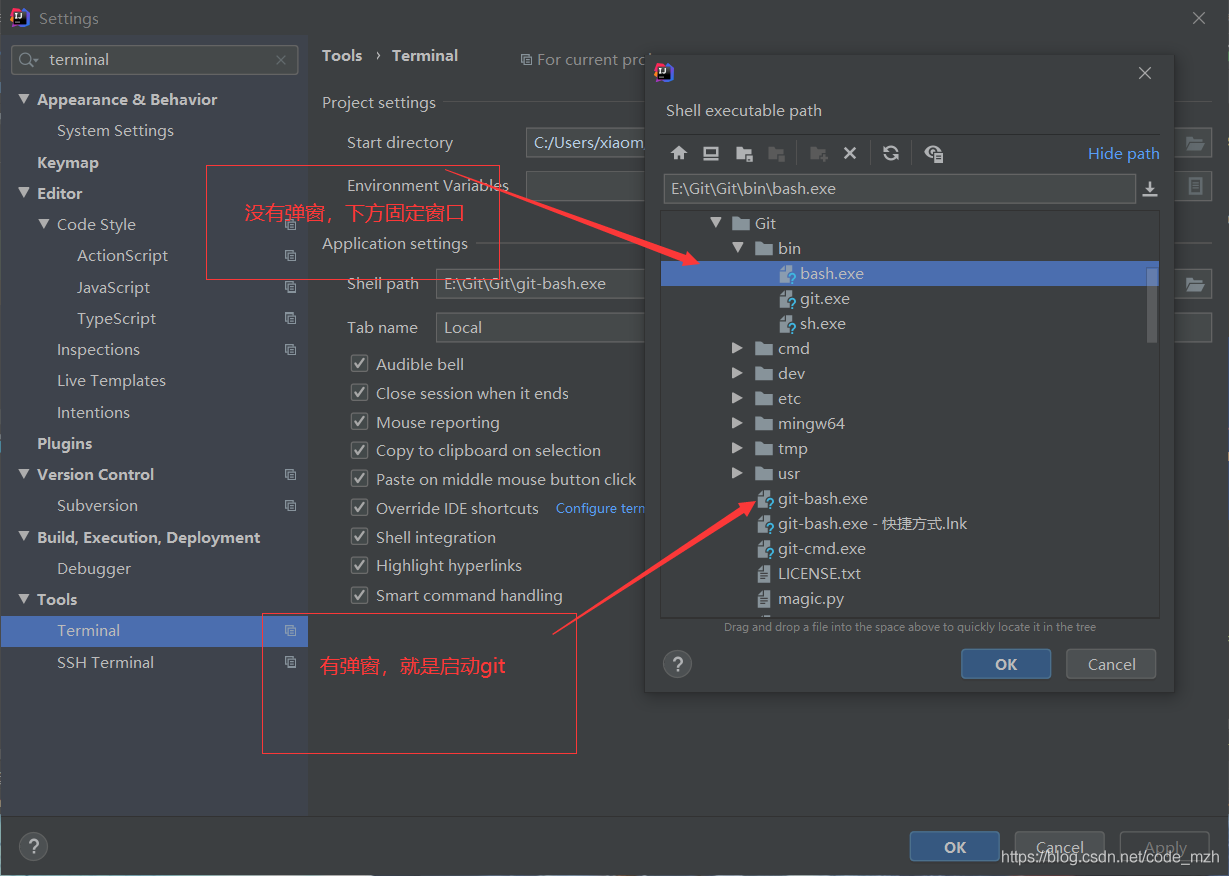The height and width of the screenshot is (876, 1229).
Task: Toggle show hidden files icon
Action: point(934,153)
